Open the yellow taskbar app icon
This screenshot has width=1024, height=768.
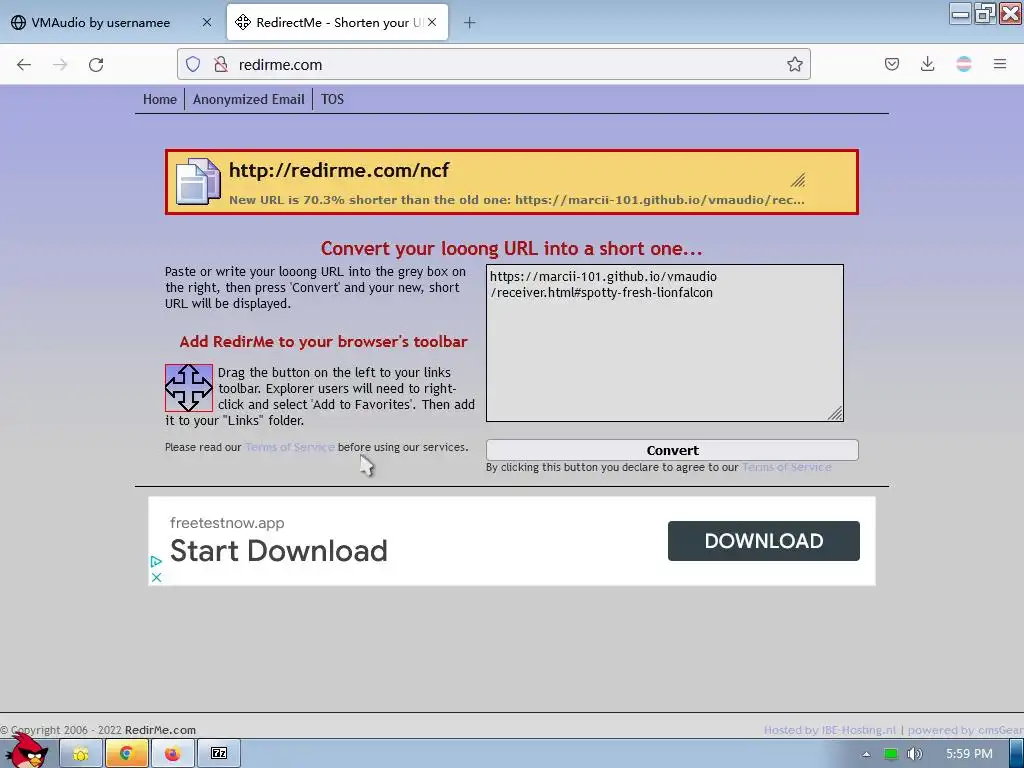tap(80, 754)
